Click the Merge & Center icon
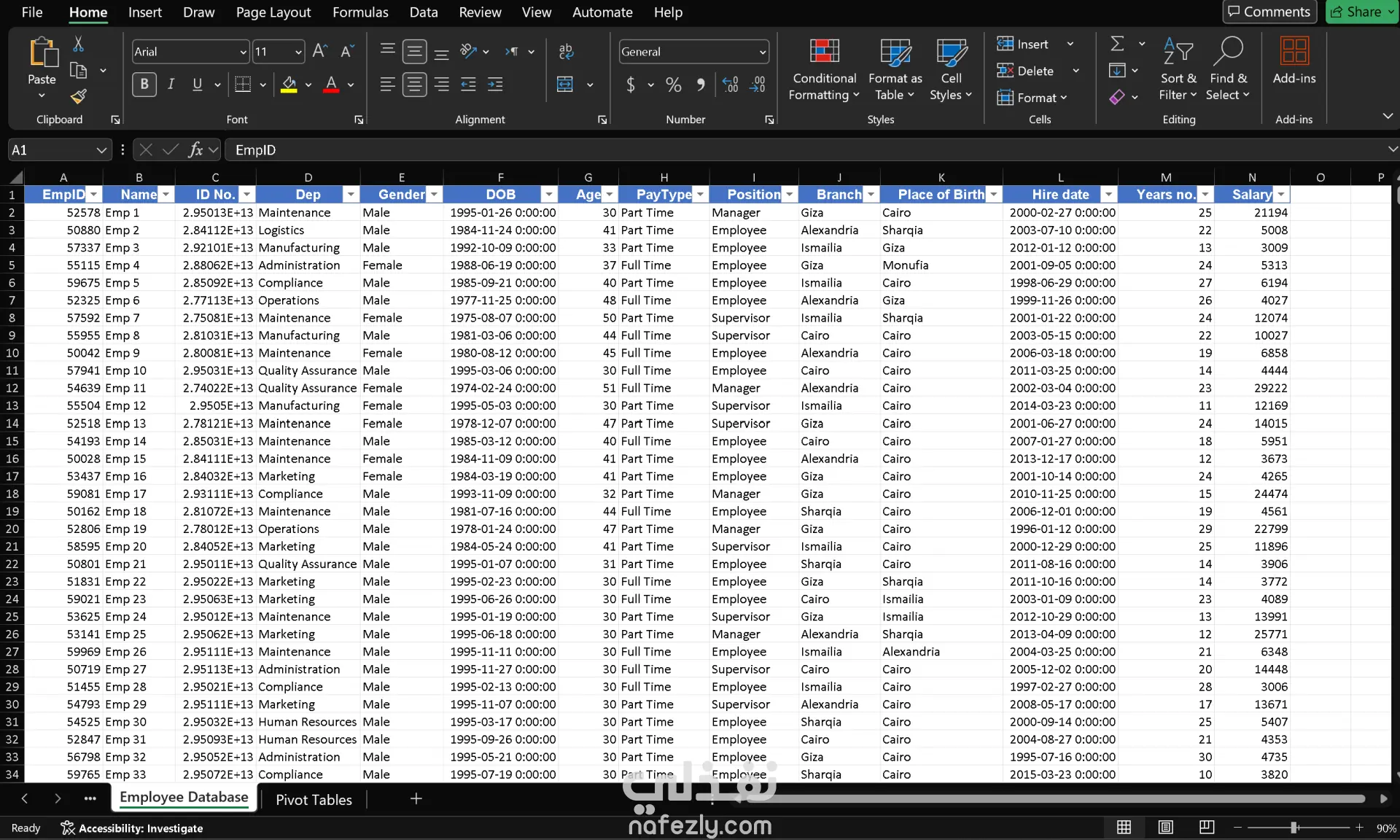This screenshot has width=1400, height=840. tap(565, 85)
